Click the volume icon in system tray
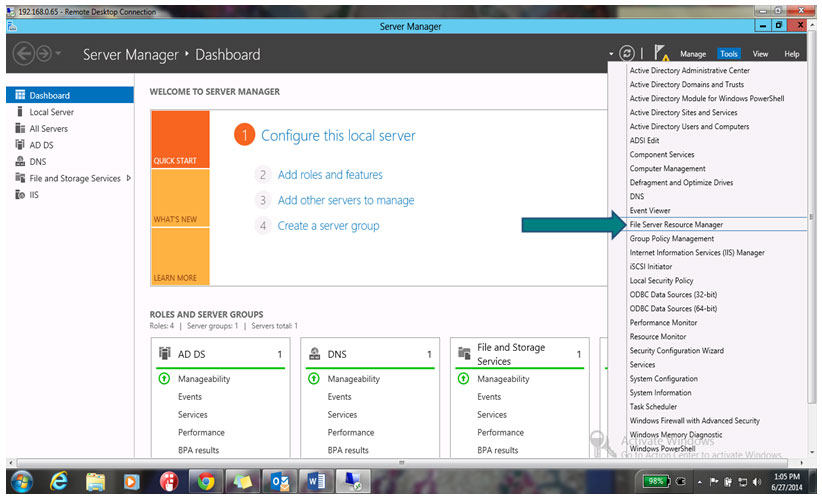This screenshot has height=501, width=822. tap(756, 482)
